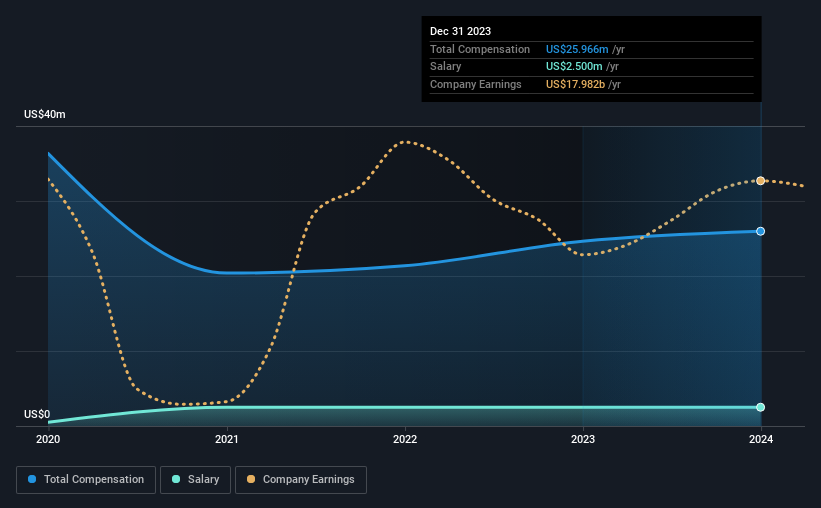Click the Company Earnings row label in tooltip
821x508 pixels.
click(475, 84)
